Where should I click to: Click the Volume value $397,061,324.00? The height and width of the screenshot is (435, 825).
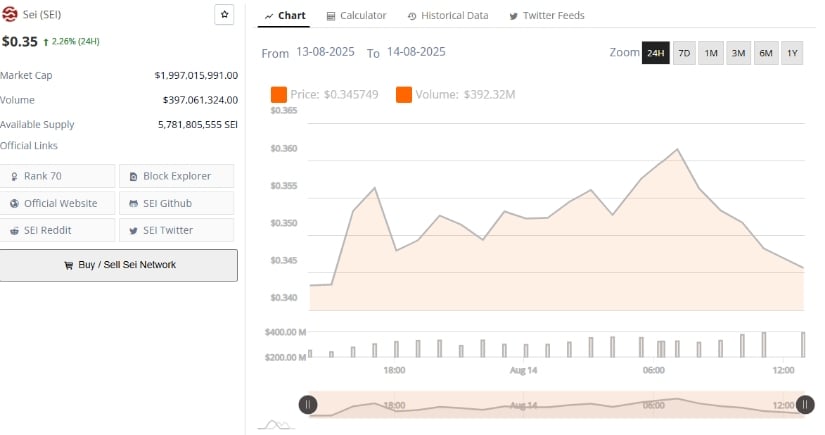tap(200, 100)
